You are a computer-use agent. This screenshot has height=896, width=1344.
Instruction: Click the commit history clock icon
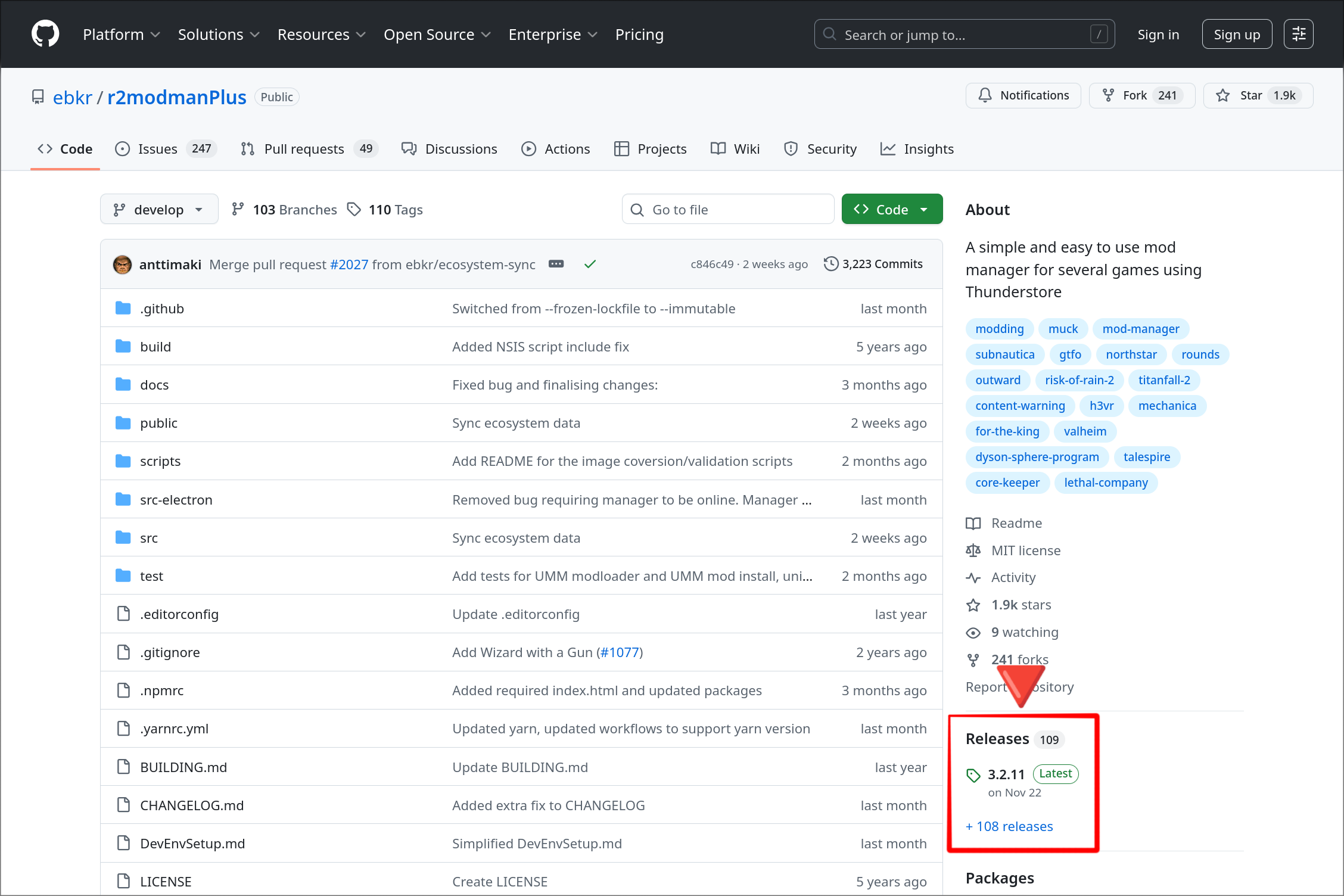point(830,264)
